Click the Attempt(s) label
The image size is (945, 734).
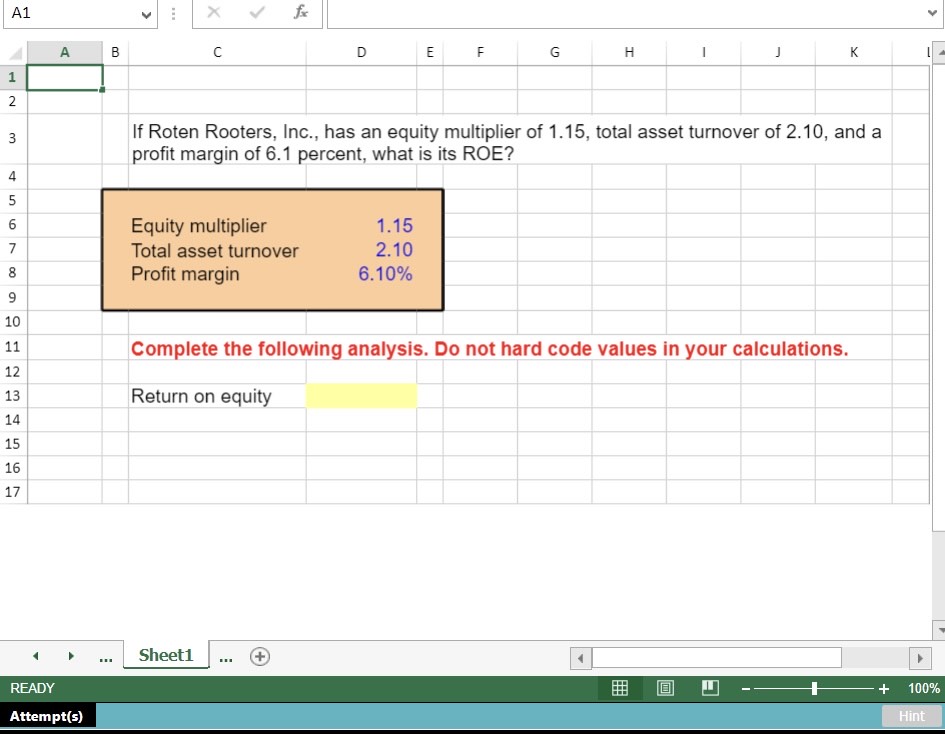coord(48,716)
